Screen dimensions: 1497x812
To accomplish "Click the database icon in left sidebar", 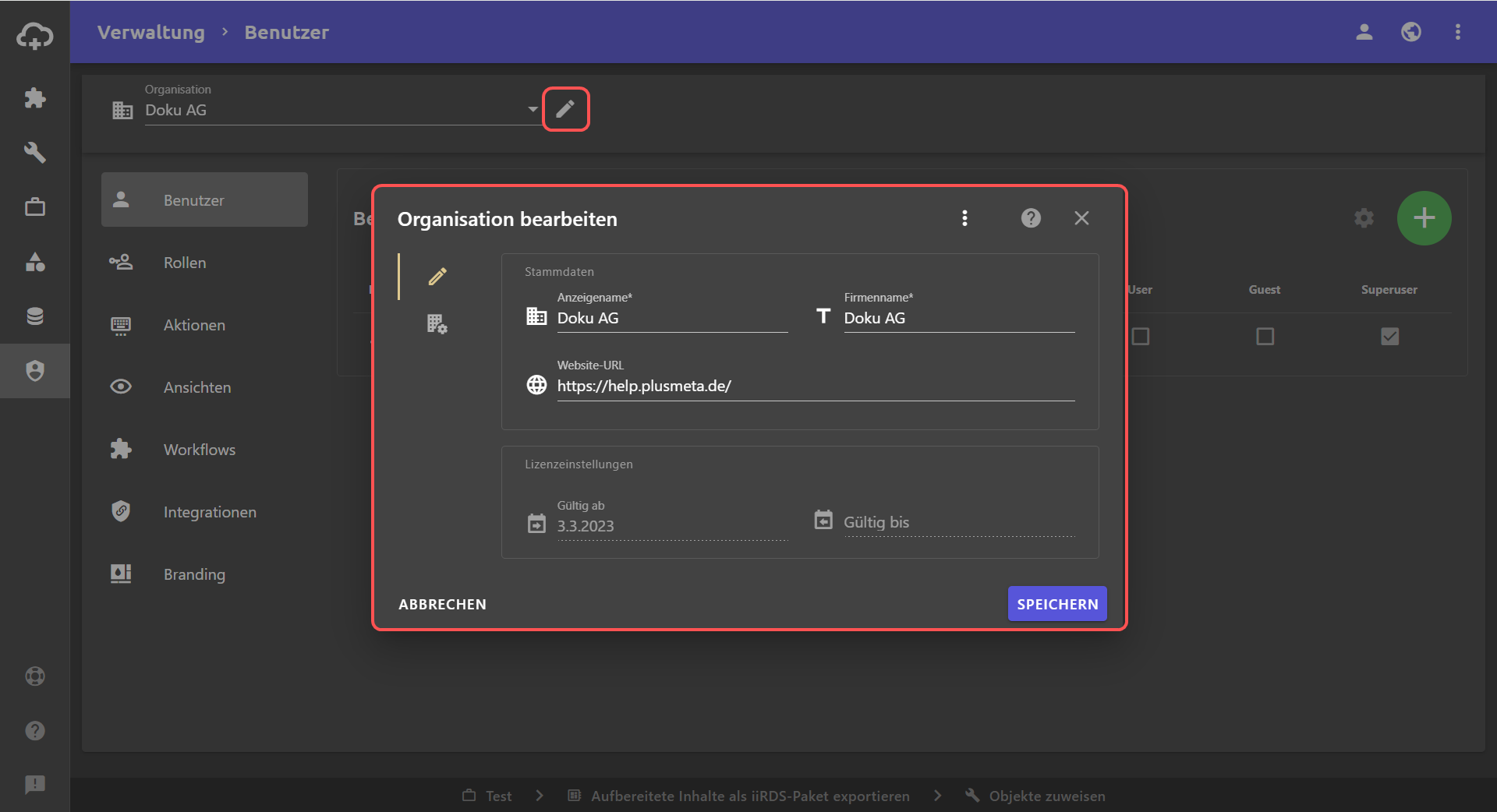I will 35,316.
